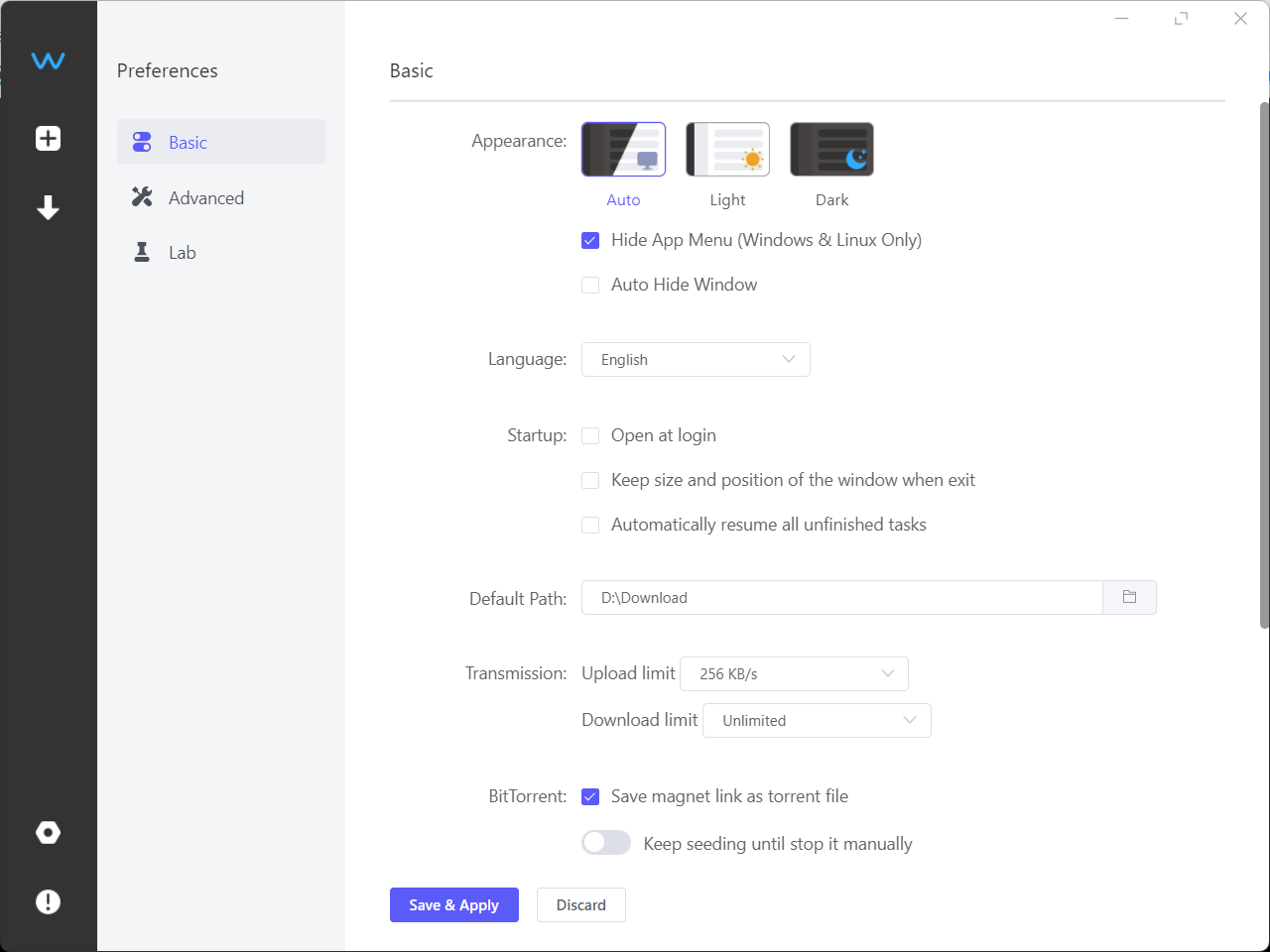Browse for default path using folder icon
Screen dimensions: 1270x952
point(1129,597)
